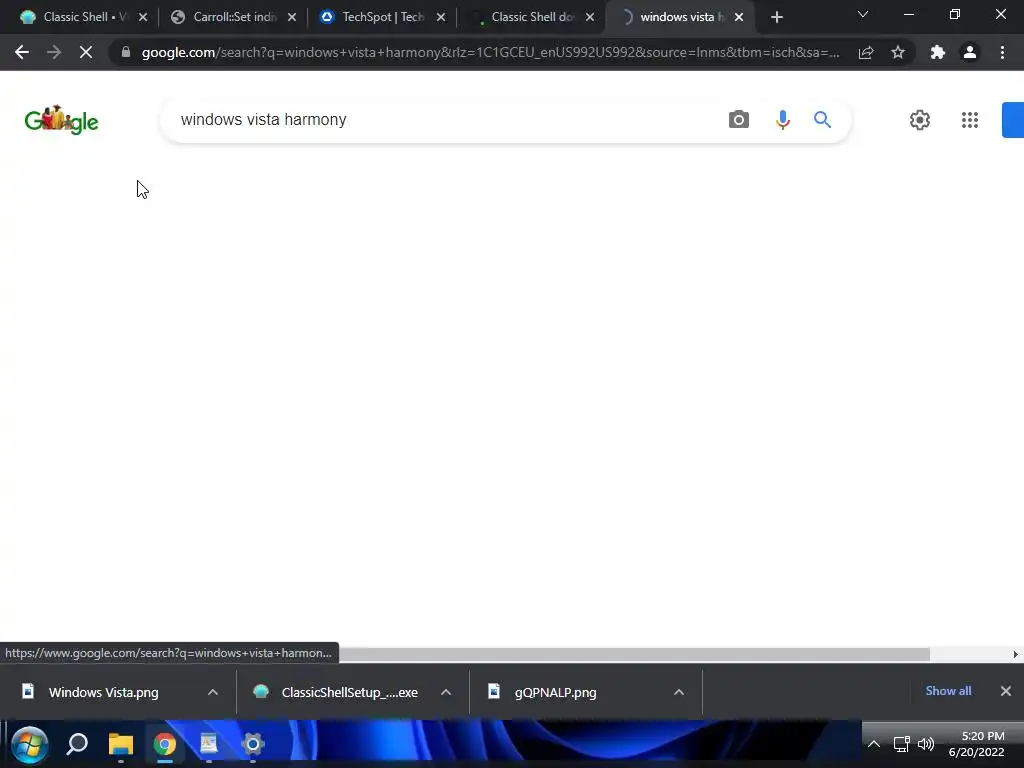Viewport: 1024px width, 768px height.
Task: Open volume tray icon
Action: click(926, 744)
